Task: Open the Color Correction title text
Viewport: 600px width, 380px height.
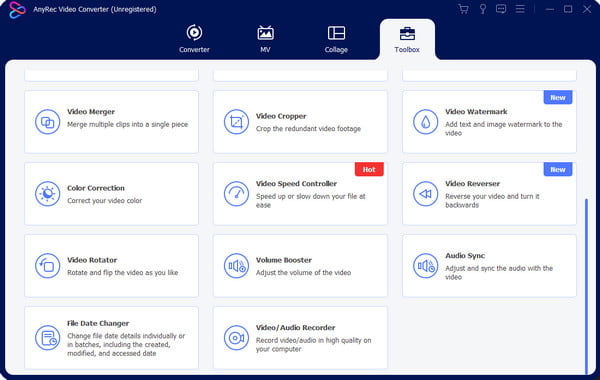Action: coord(96,188)
